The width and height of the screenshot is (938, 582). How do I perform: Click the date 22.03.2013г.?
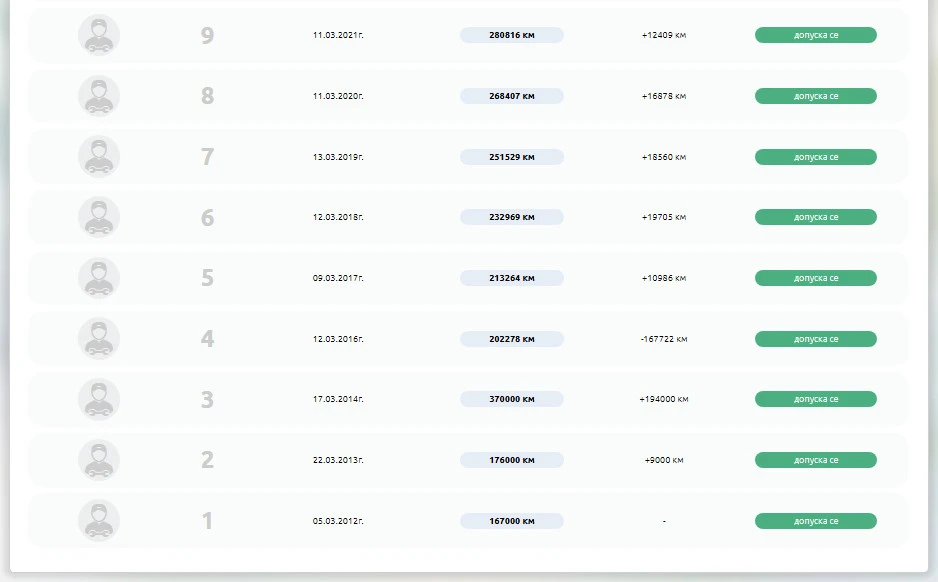[x=338, y=460]
